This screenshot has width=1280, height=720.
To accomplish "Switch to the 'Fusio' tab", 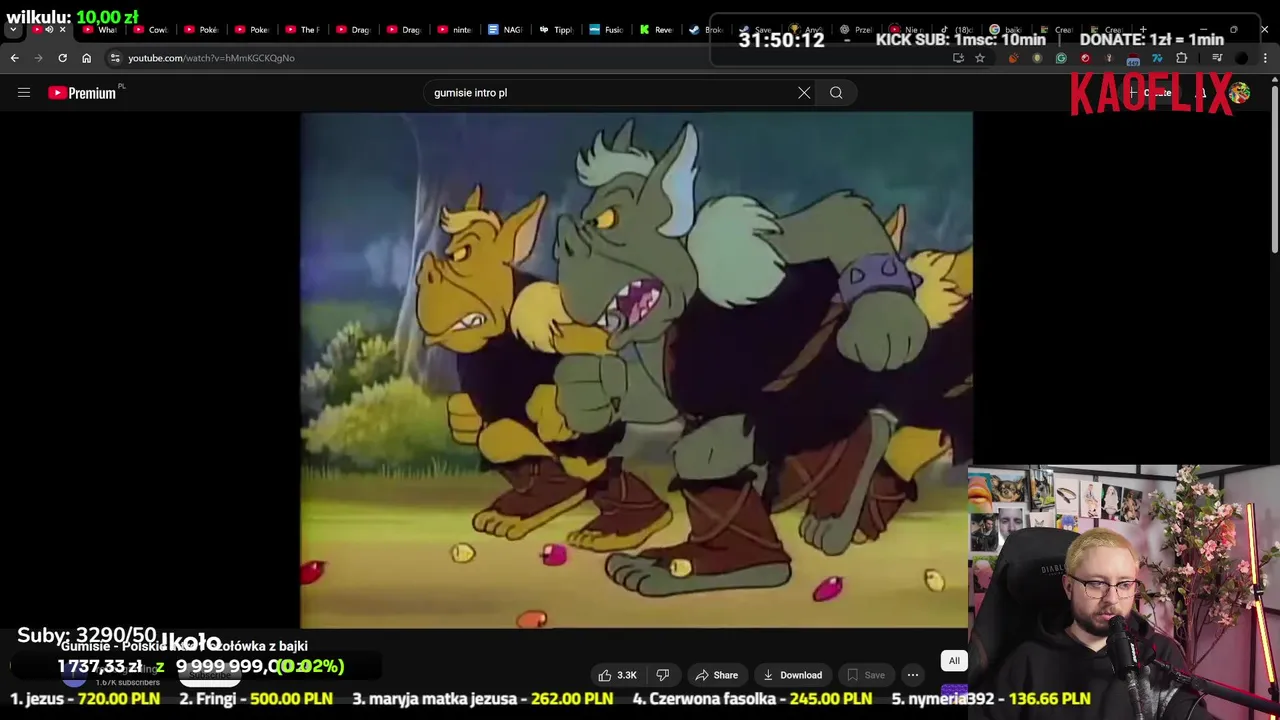I will click(x=607, y=30).
